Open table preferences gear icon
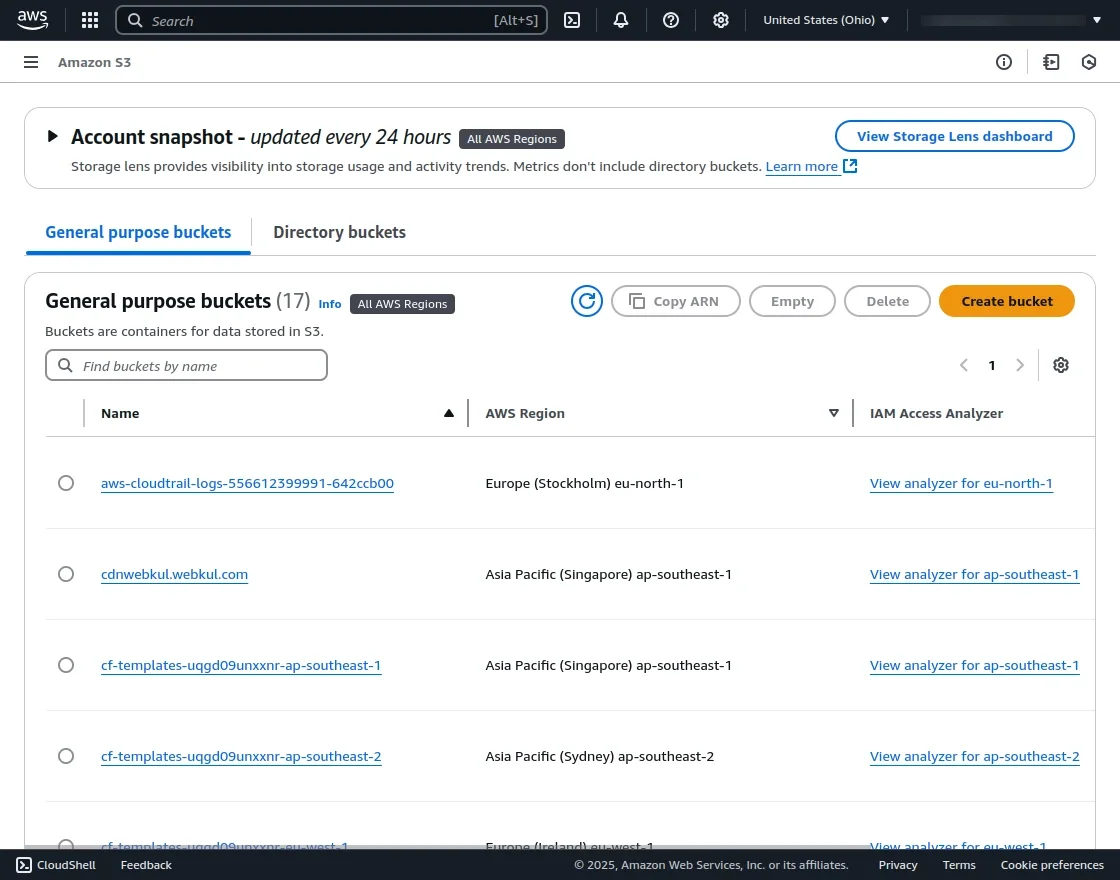 (1061, 365)
